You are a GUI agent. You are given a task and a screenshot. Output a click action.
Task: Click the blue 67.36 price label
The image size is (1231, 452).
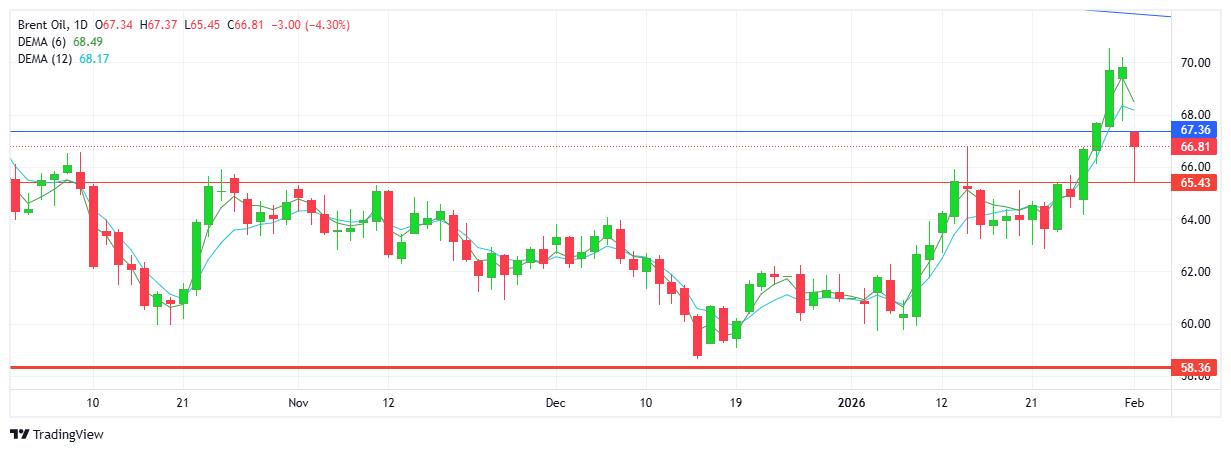click(1196, 131)
